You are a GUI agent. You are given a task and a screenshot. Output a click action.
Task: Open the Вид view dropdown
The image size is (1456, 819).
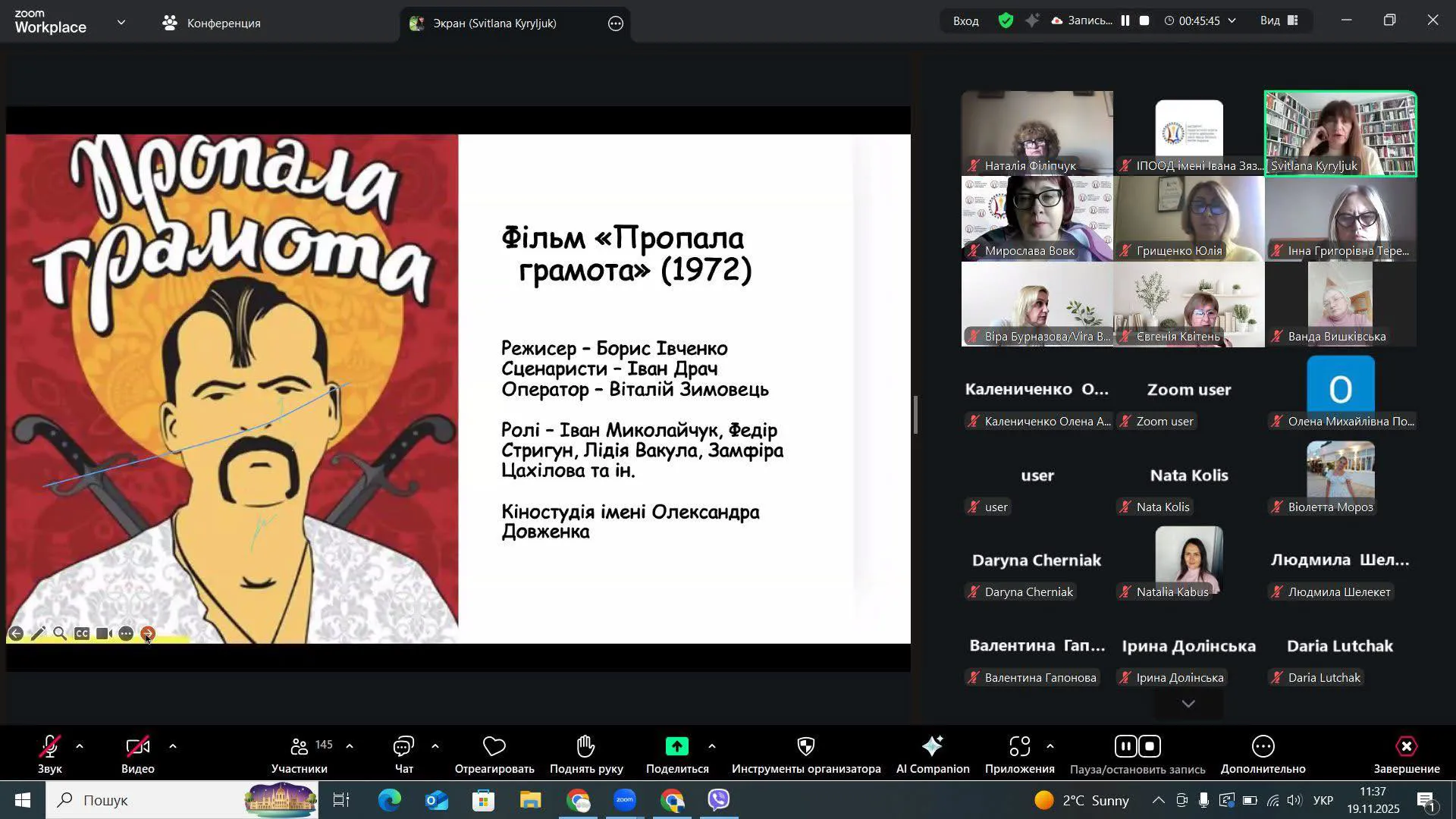(1279, 21)
